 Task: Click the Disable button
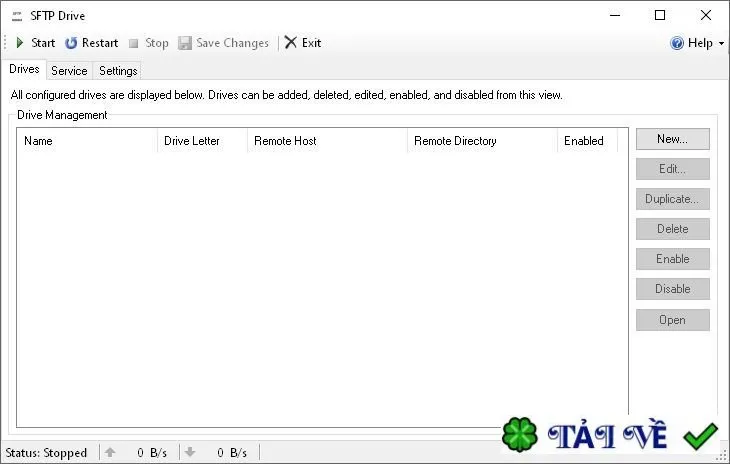point(673,289)
